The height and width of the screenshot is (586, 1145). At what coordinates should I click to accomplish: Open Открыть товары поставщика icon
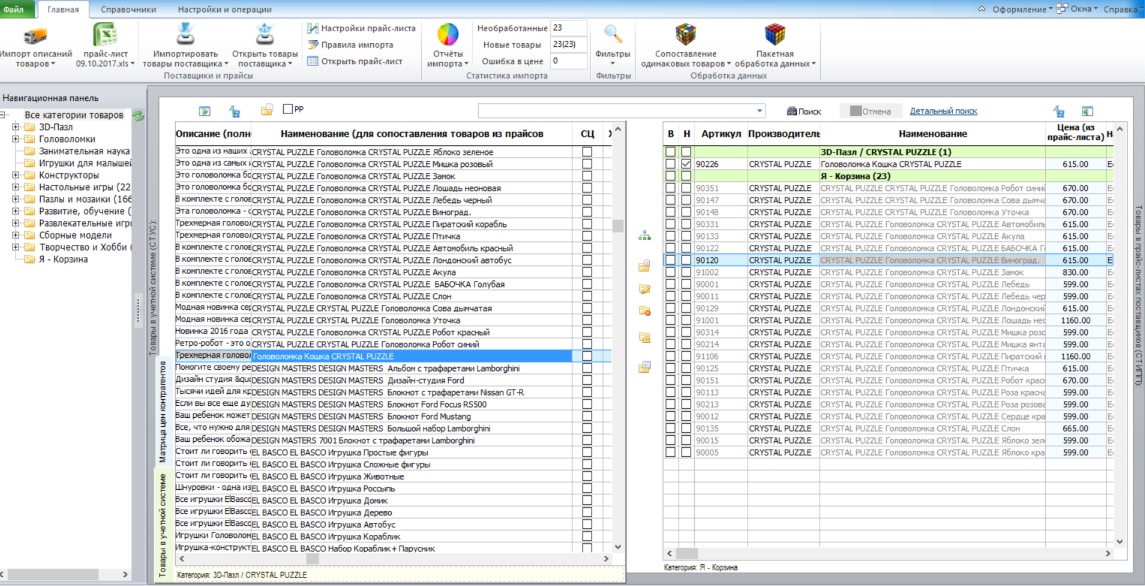point(264,35)
